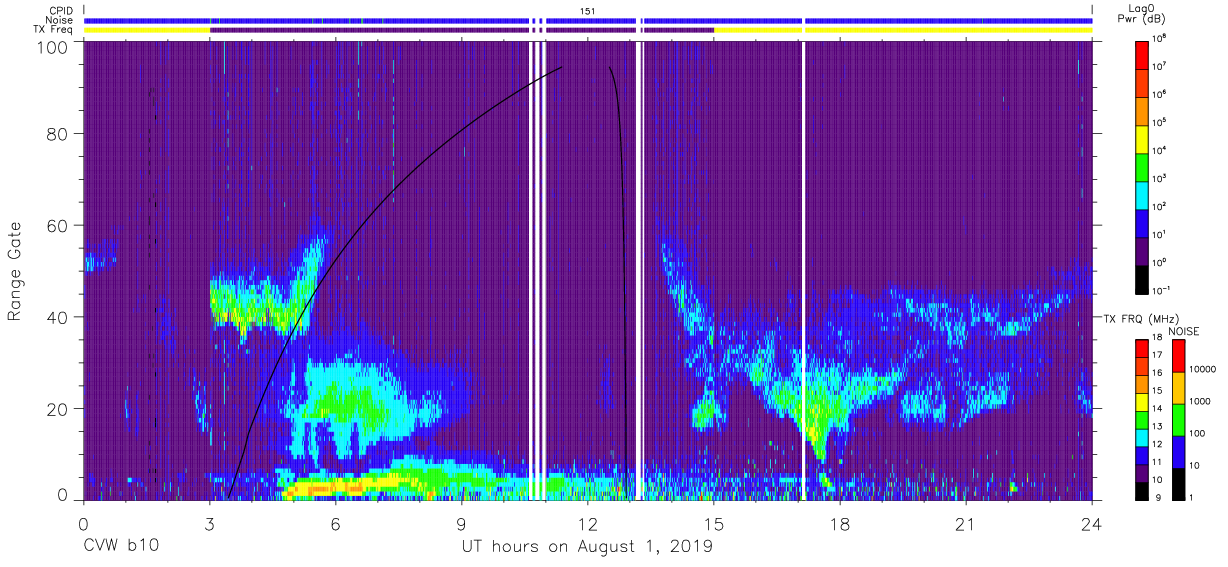
Task: Click the 'TX Freq' row label
Action: pos(55,29)
